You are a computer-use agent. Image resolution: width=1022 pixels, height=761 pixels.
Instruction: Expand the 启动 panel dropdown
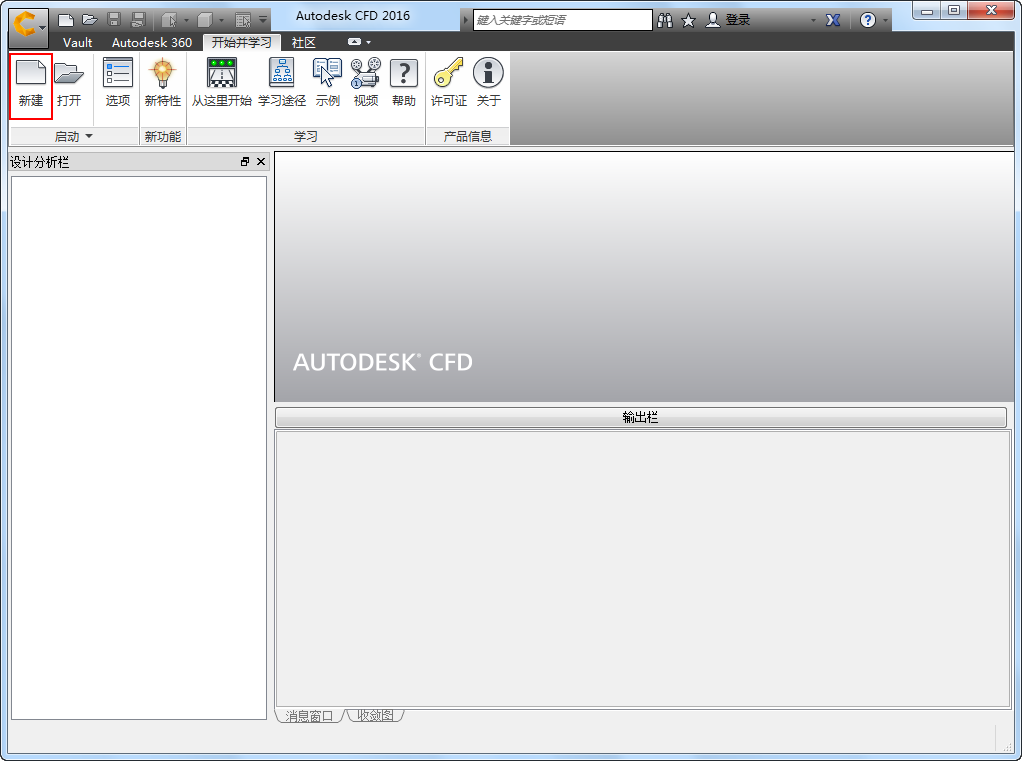click(89, 136)
